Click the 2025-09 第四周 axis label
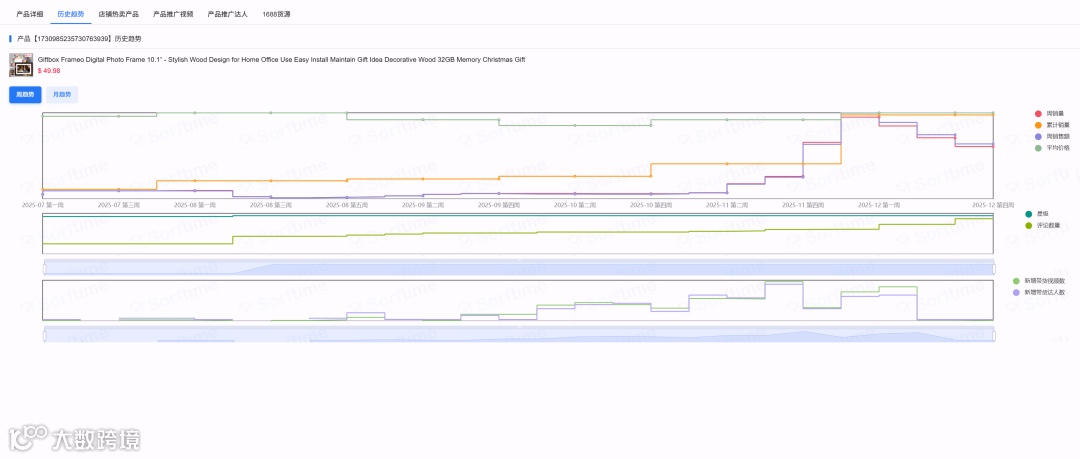 coord(499,205)
